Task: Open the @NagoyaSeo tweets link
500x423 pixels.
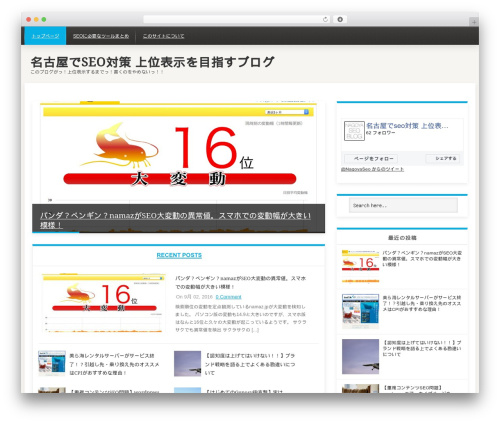Action: pyautogui.click(x=372, y=169)
